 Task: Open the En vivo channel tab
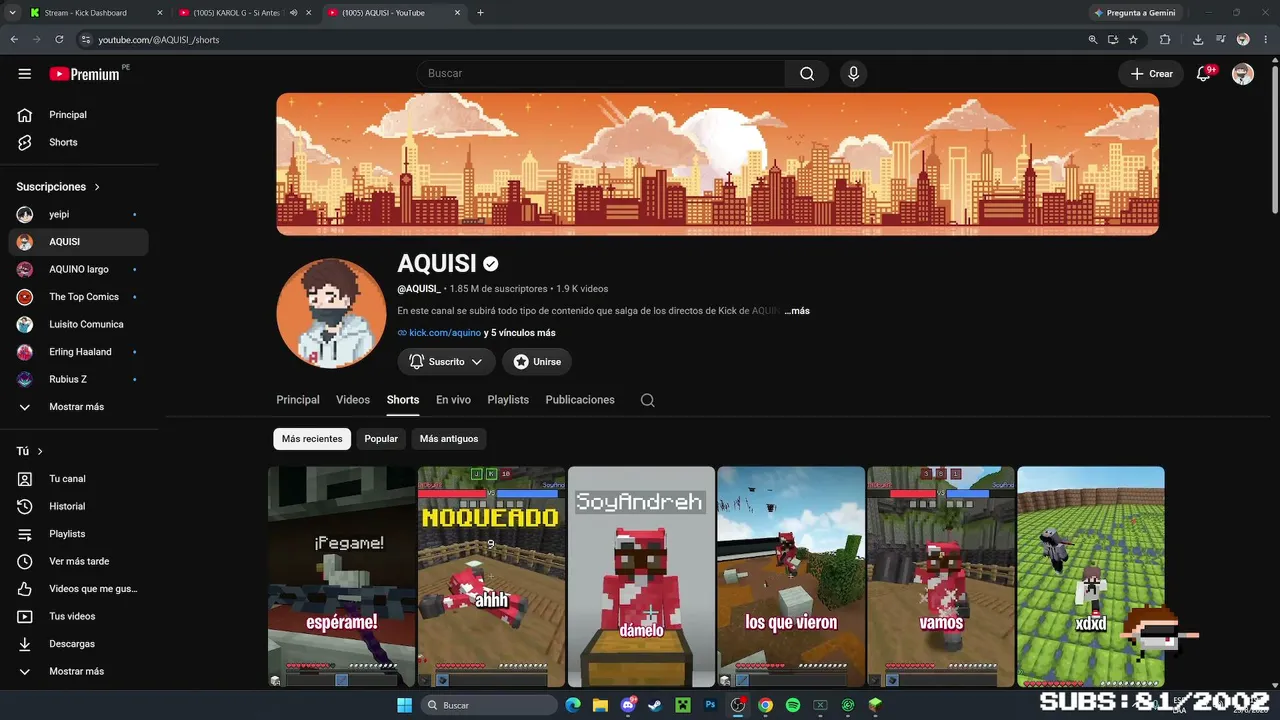pos(453,400)
